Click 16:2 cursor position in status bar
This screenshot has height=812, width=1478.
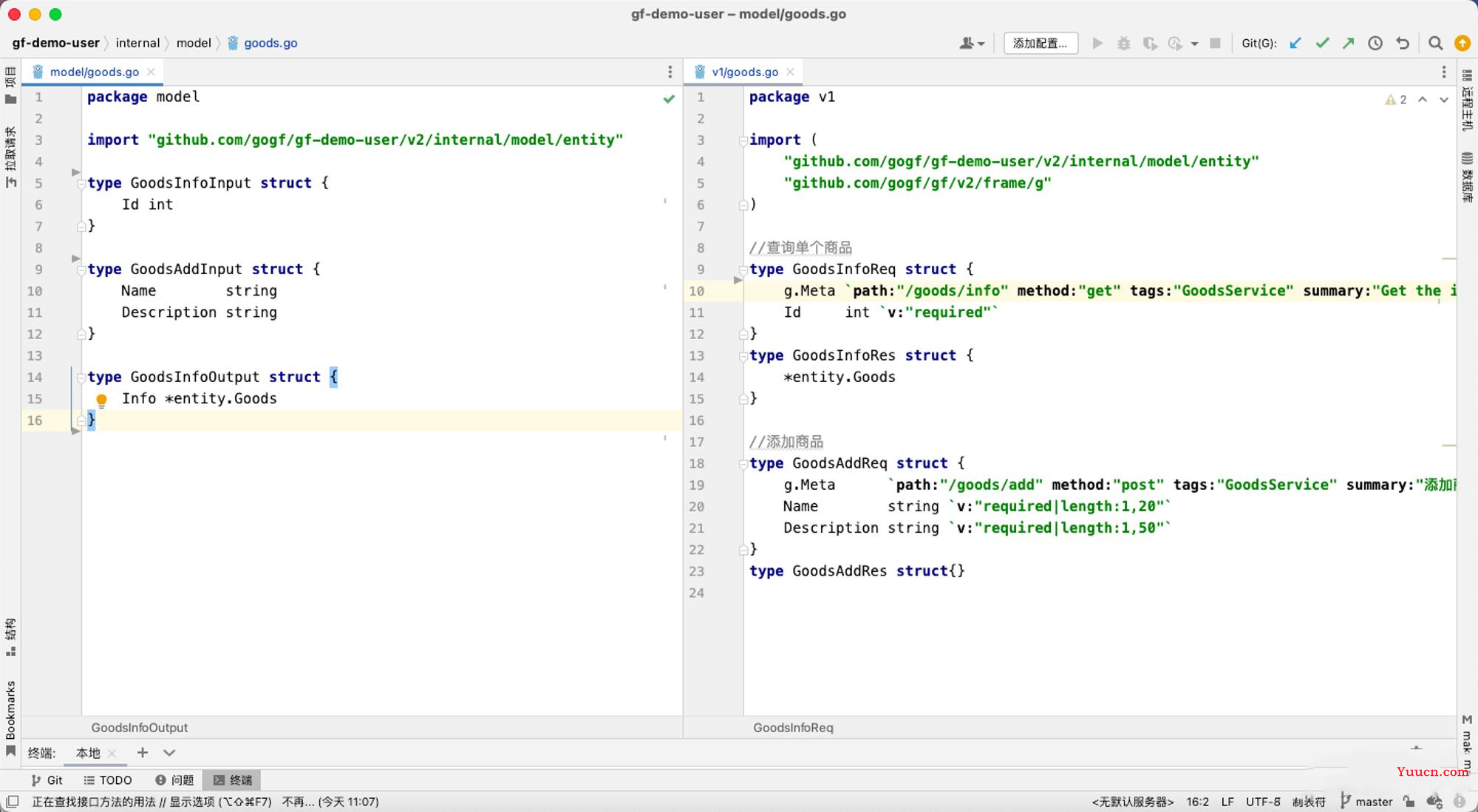click(x=1198, y=802)
